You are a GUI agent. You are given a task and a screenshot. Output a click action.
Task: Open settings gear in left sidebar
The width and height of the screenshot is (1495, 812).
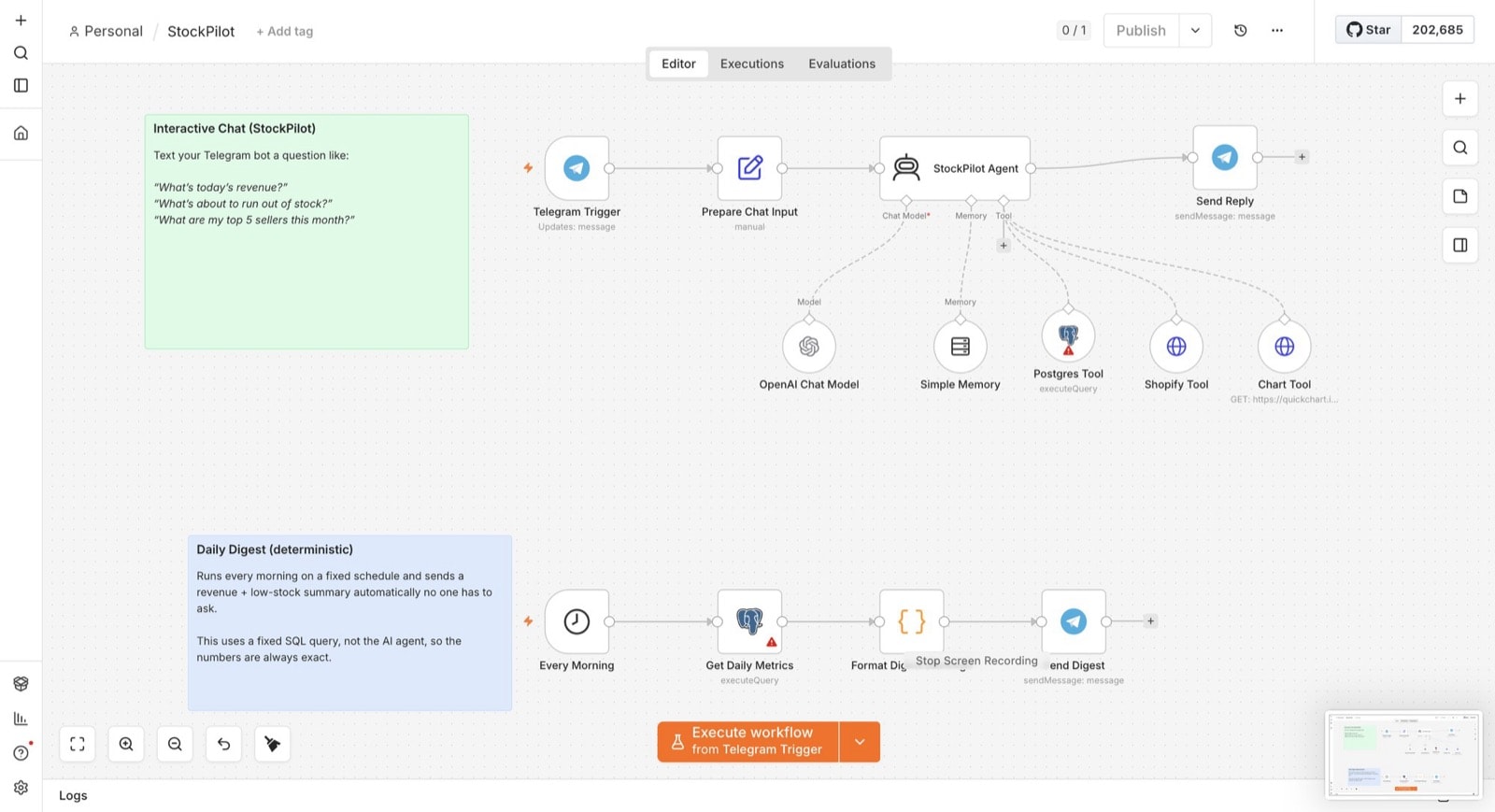(x=21, y=788)
